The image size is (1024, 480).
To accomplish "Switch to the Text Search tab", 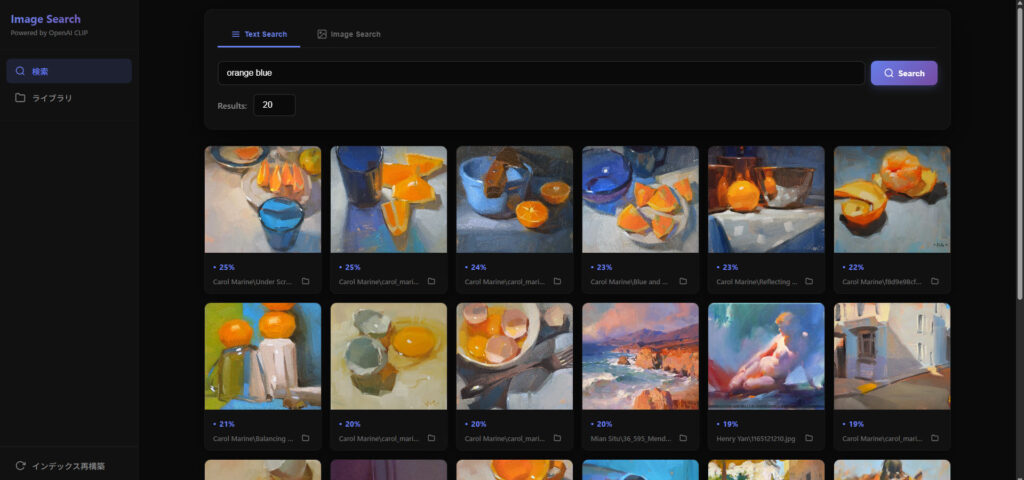I will click(x=259, y=34).
